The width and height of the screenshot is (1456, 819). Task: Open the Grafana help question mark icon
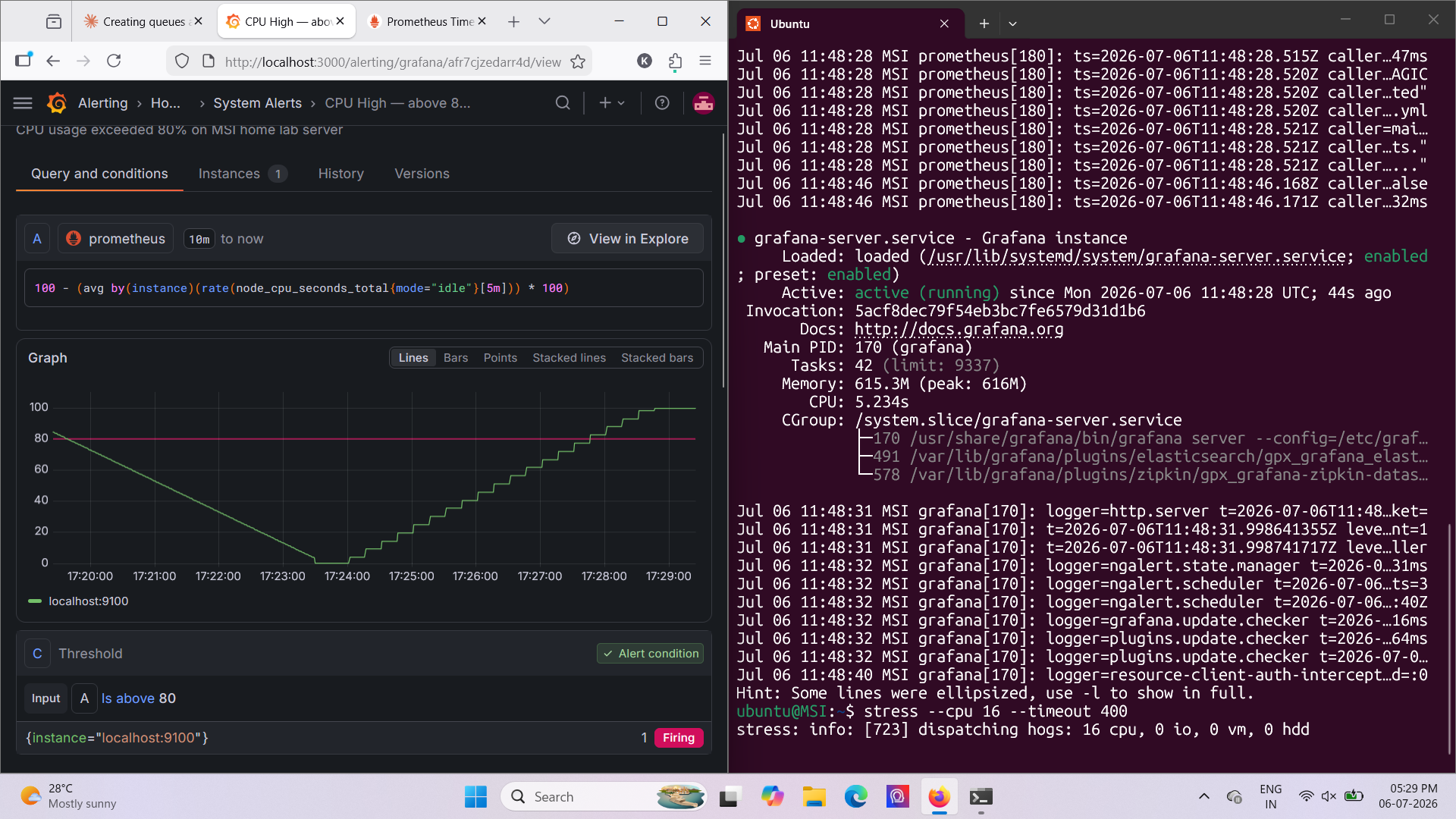tap(662, 103)
